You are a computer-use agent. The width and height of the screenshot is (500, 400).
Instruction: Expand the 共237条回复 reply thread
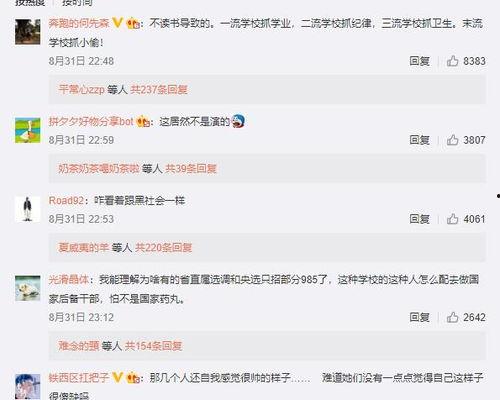tap(159, 89)
